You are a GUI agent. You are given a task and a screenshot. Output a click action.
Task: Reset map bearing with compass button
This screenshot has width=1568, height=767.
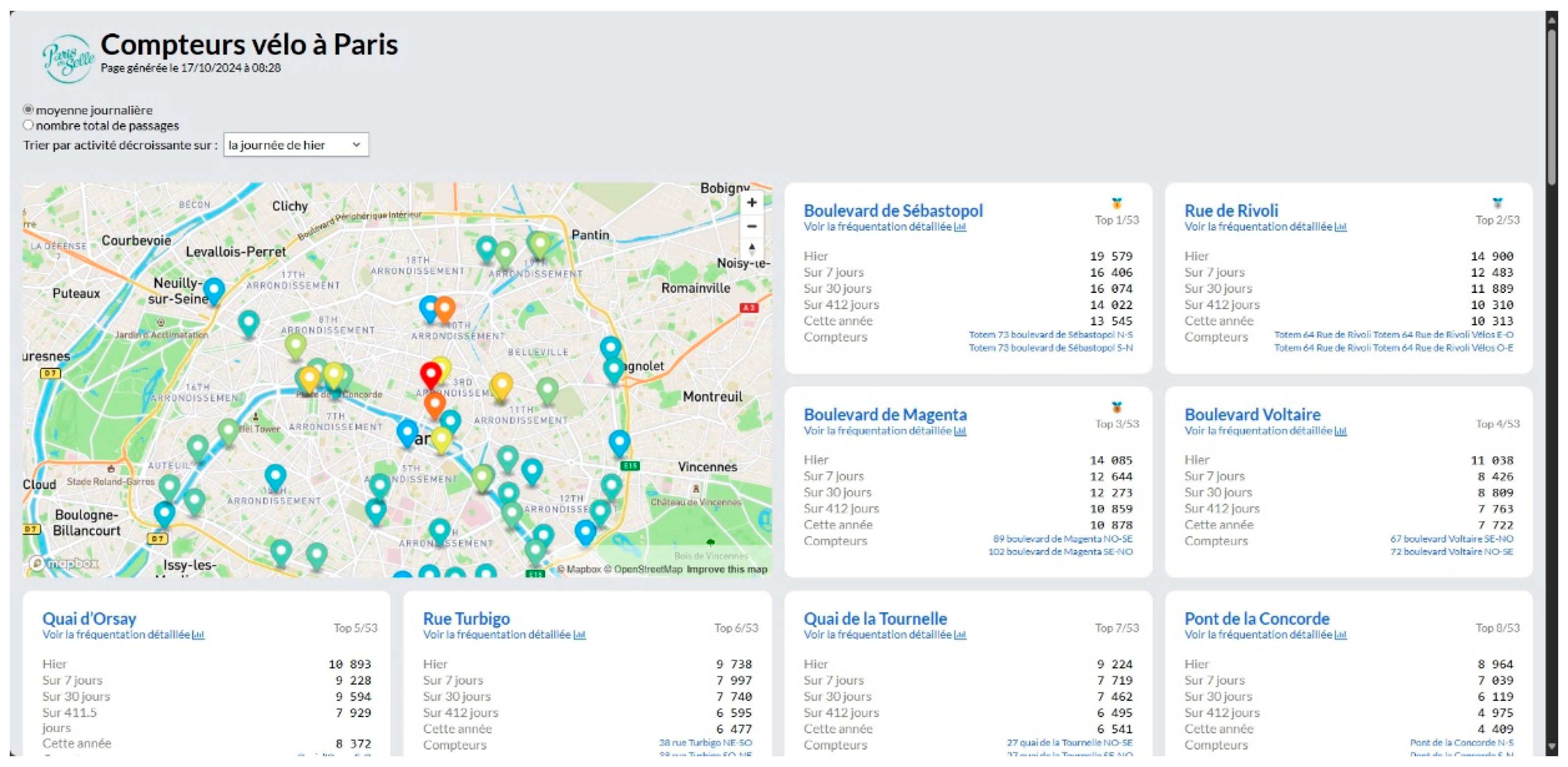(752, 249)
